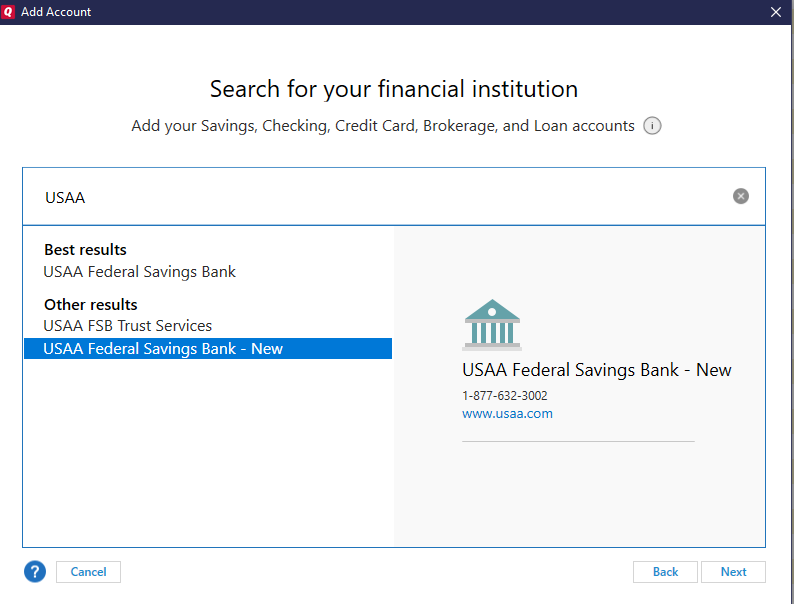This screenshot has width=794, height=604.
Task: Click the bank building icon
Action: coord(492,325)
